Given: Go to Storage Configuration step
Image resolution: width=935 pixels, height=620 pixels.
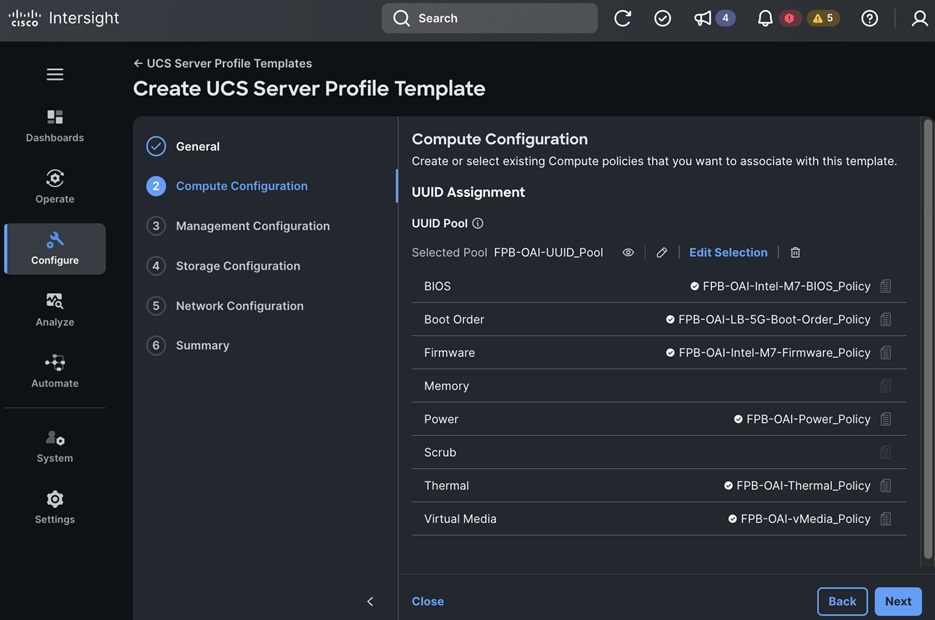Looking at the screenshot, I should (223, 266).
